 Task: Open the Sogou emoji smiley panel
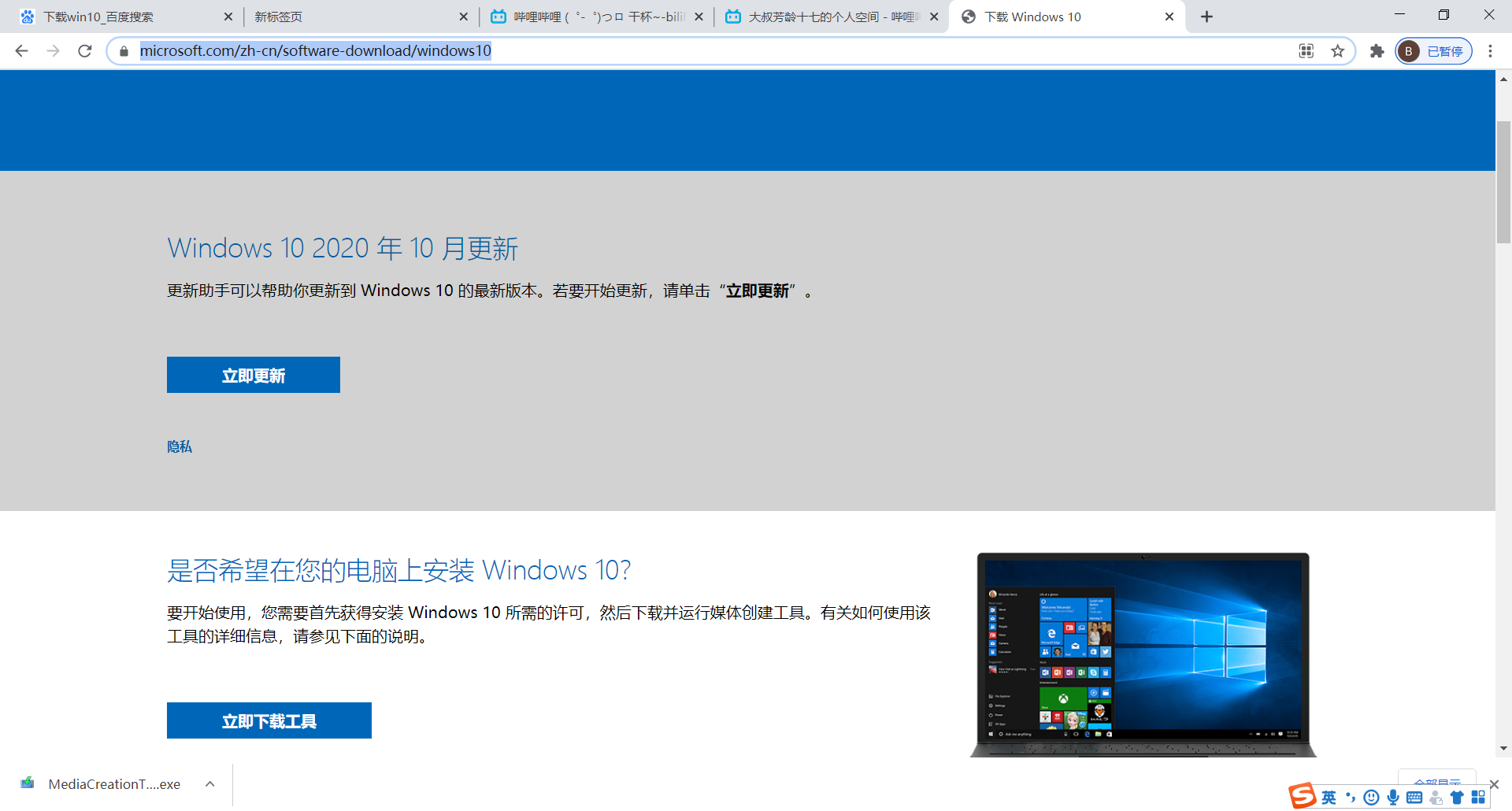tap(1372, 798)
